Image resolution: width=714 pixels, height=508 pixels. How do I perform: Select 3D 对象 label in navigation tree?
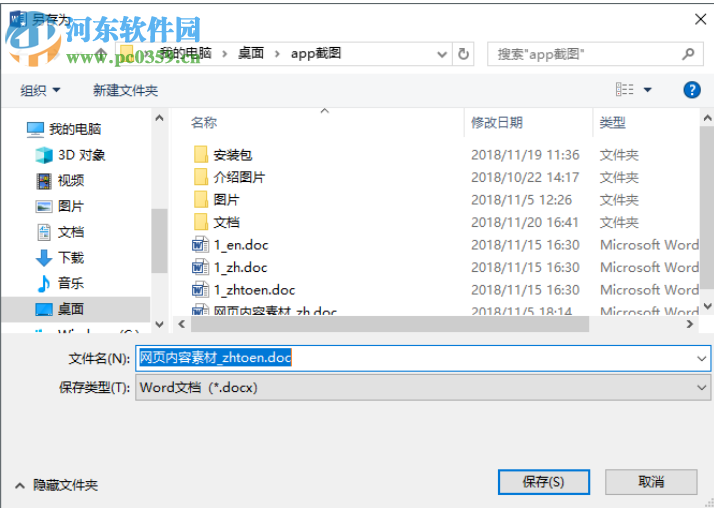coord(82,155)
